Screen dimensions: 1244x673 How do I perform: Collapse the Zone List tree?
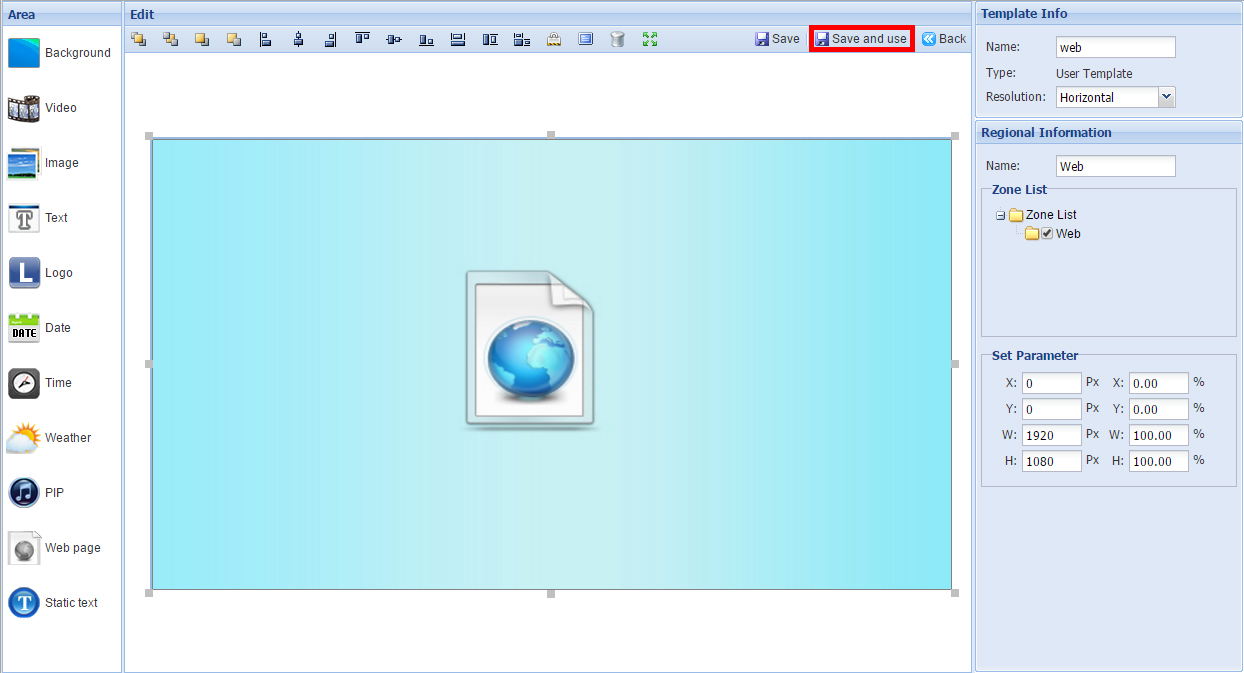(1001, 214)
